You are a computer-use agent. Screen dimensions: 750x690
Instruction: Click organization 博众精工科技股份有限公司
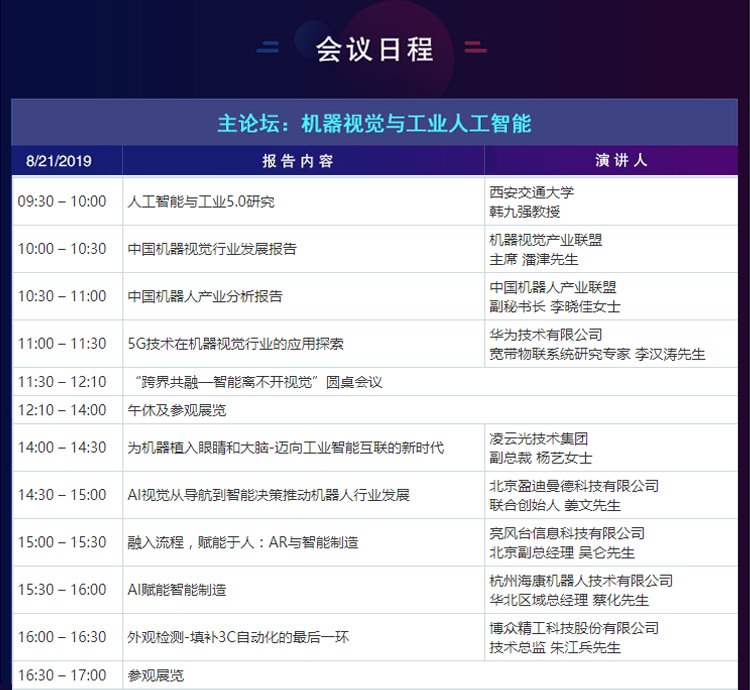click(x=574, y=627)
